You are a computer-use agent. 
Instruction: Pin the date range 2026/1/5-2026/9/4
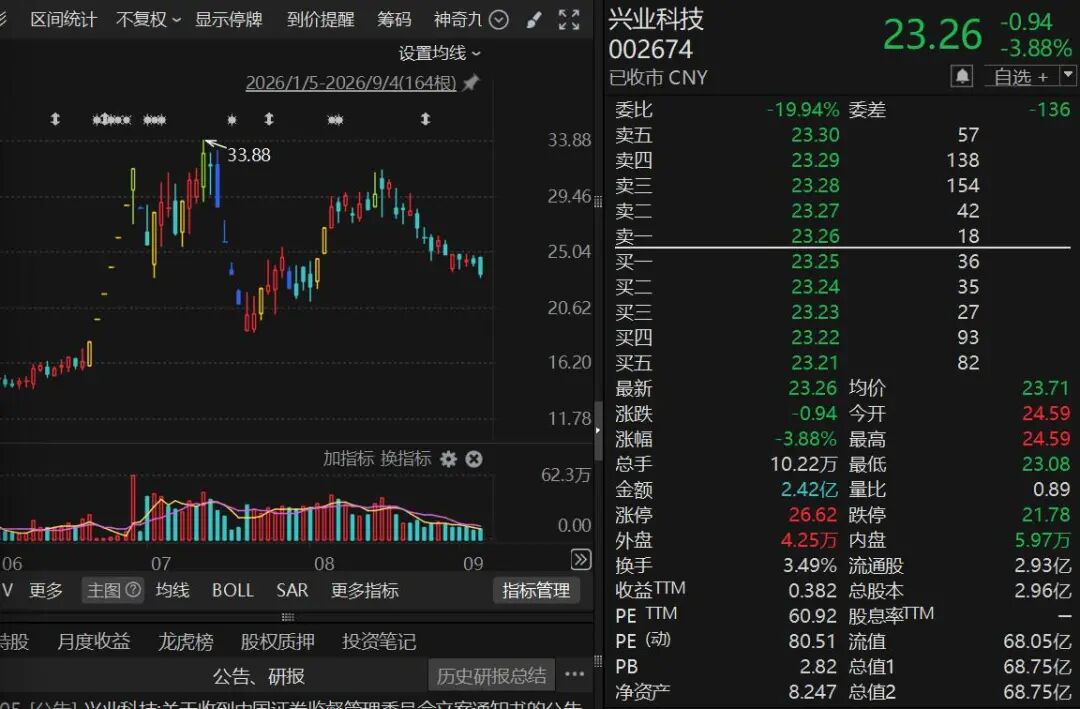470,83
